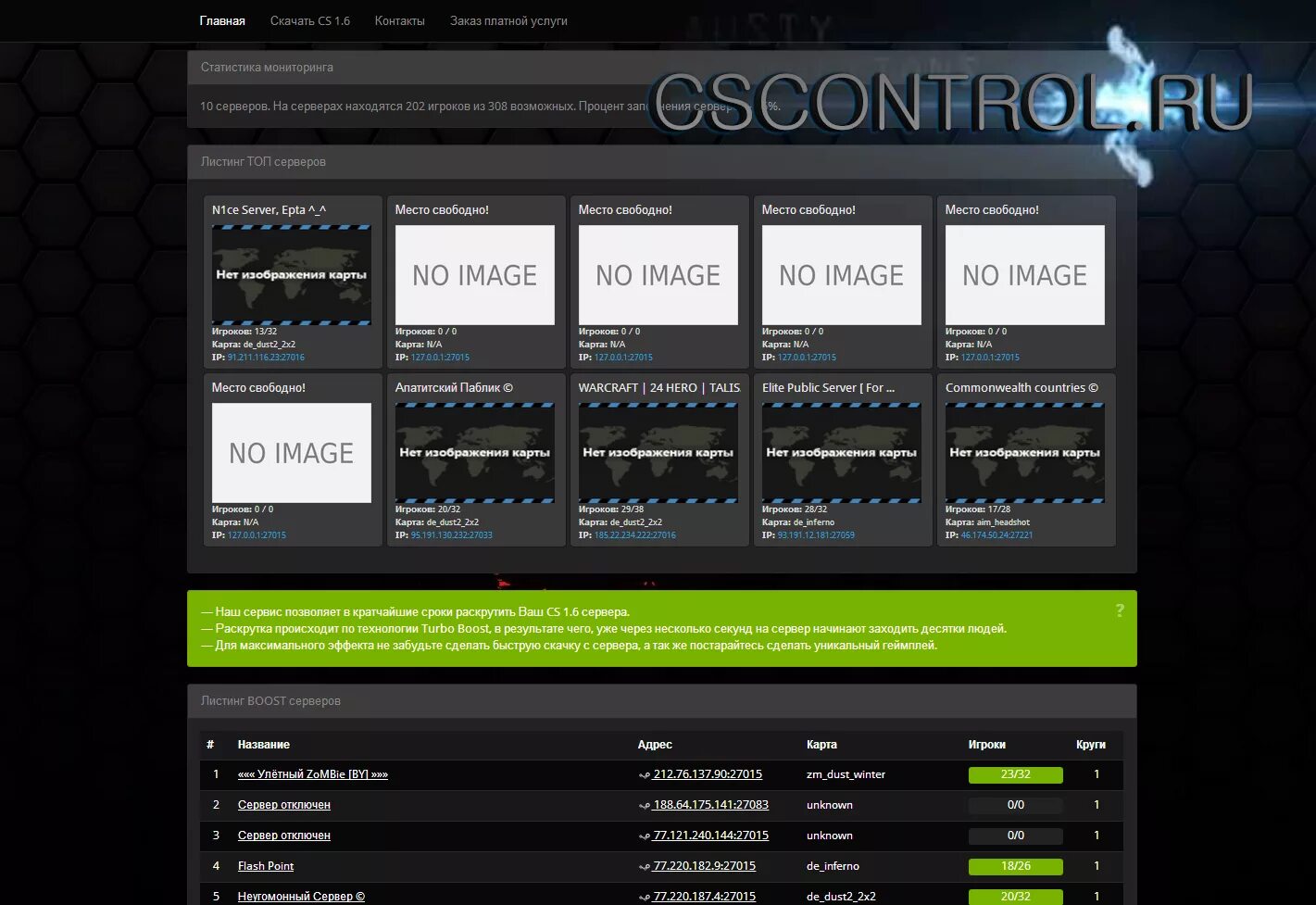The image size is (1316, 905).
Task: Click address 188.64.175.141:27083
Action: [711, 805]
